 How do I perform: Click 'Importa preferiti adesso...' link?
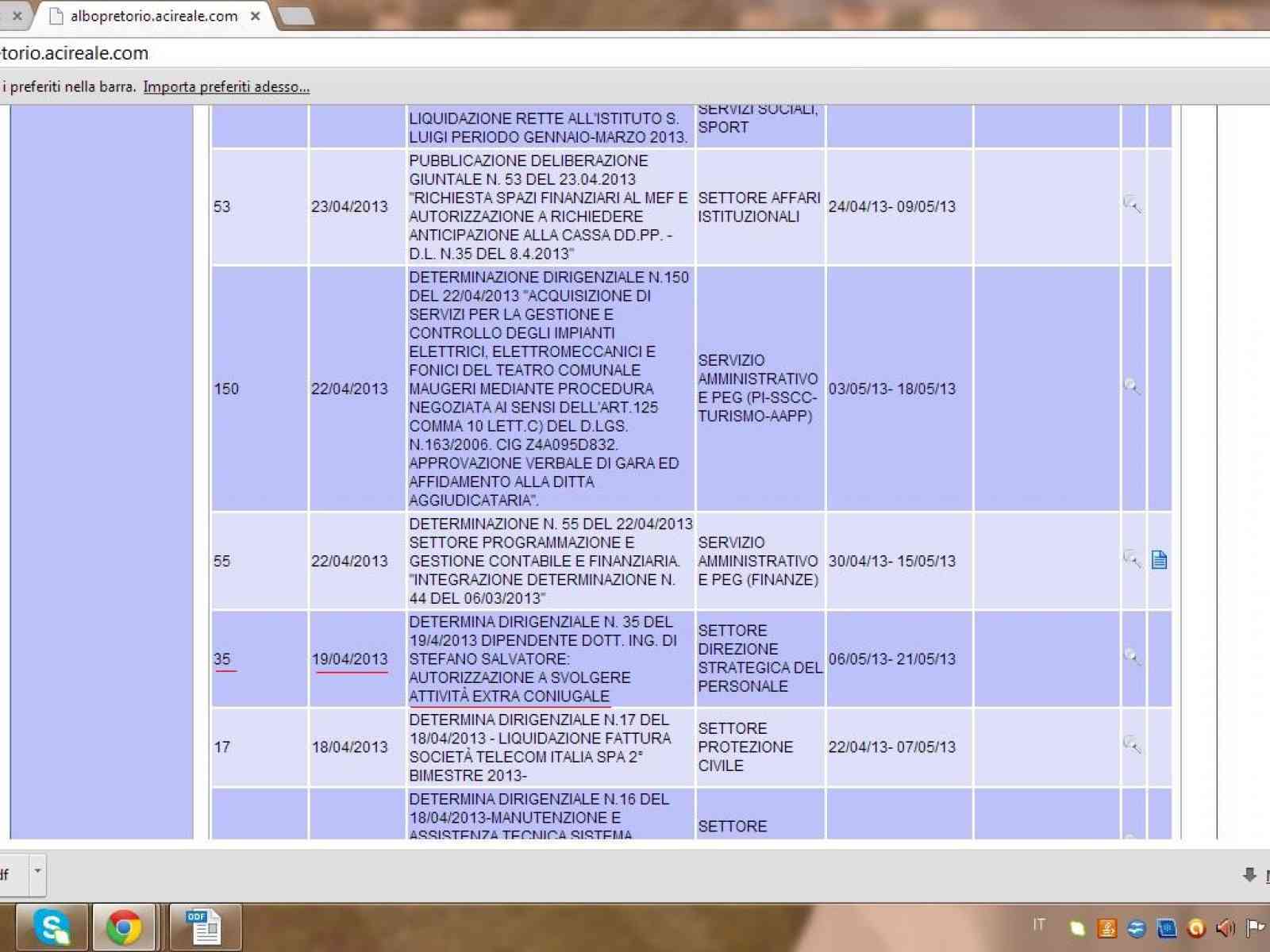point(226,87)
